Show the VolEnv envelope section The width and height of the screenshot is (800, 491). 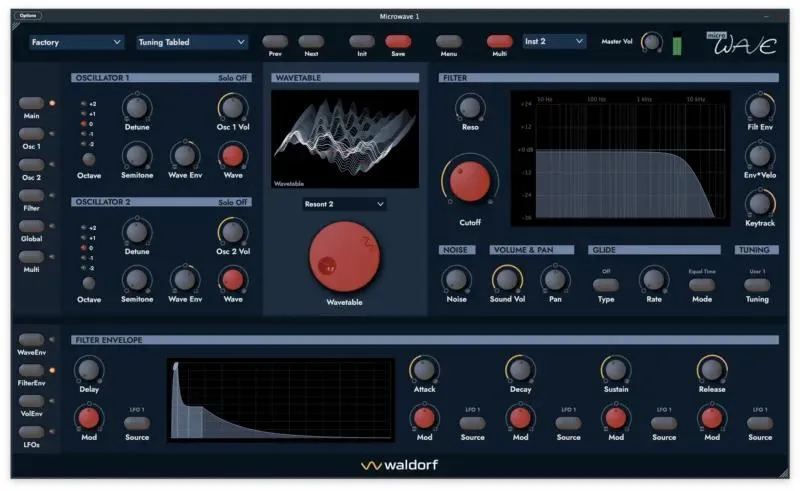(32, 401)
